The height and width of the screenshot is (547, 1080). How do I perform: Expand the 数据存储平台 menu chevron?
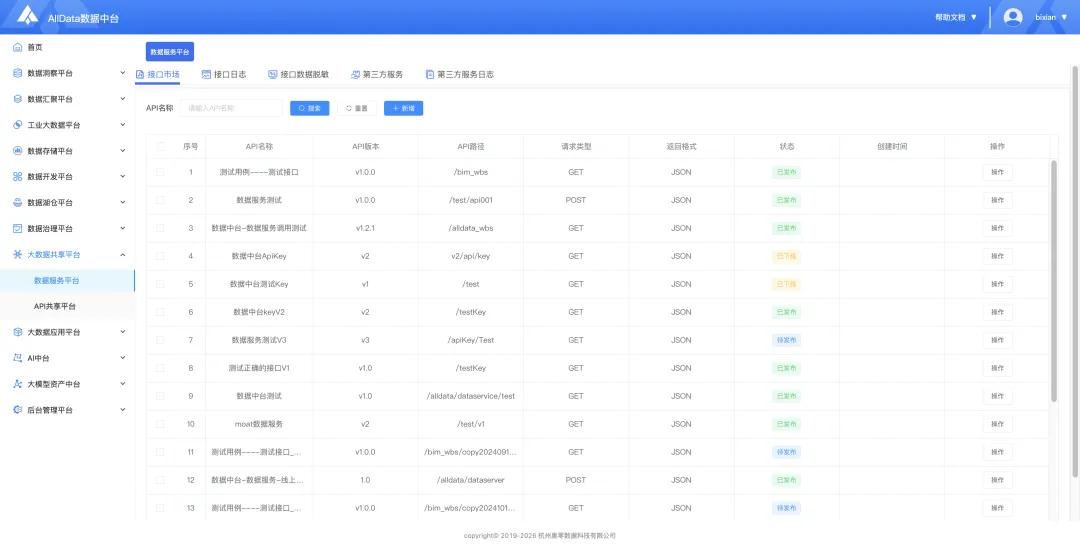tap(123, 150)
